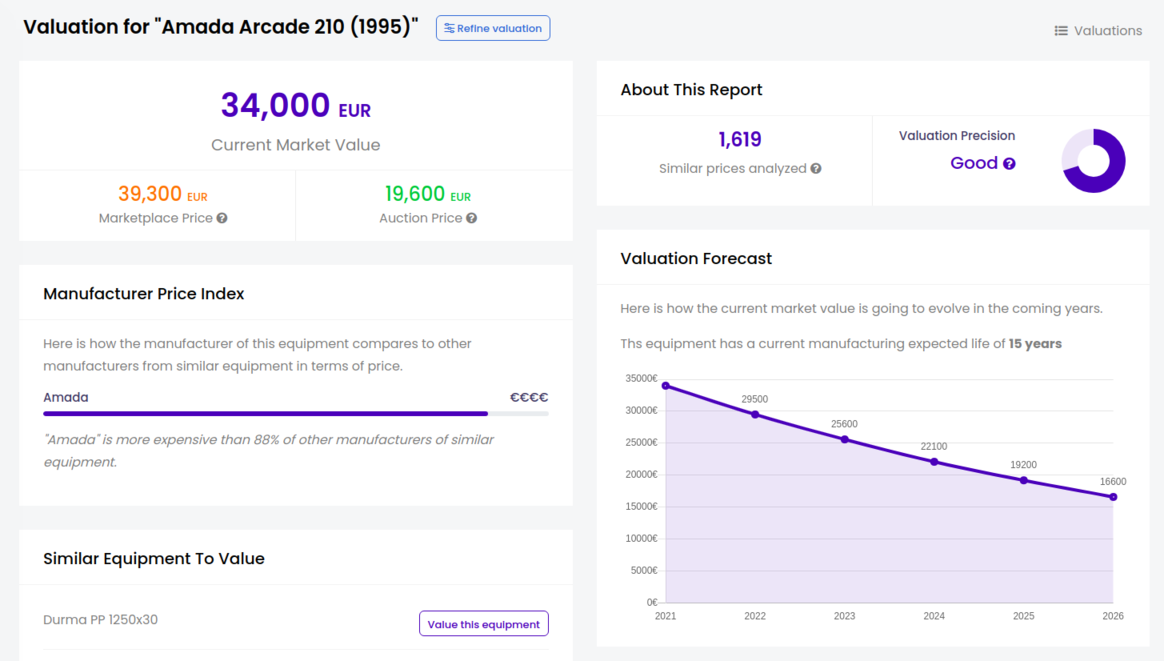Click the Marketplace Price help icon
The height and width of the screenshot is (661, 1164).
click(x=222, y=218)
